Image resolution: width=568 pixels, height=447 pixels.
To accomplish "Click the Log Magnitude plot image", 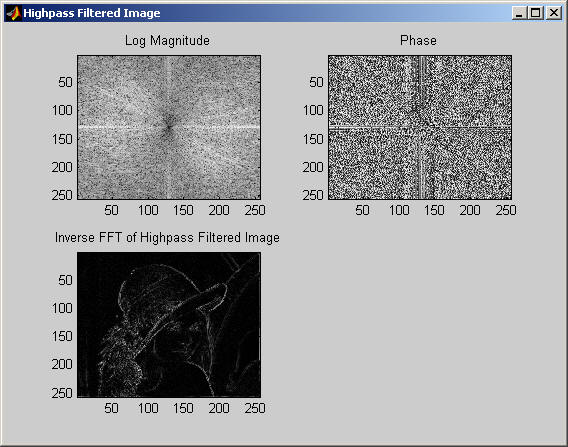I will [169, 127].
